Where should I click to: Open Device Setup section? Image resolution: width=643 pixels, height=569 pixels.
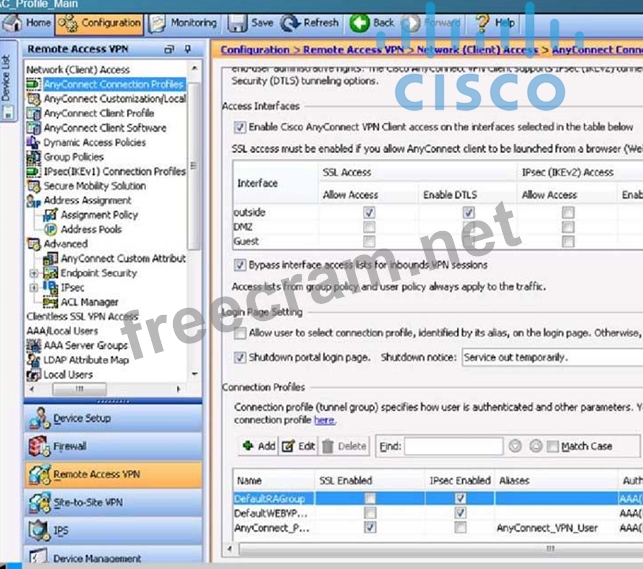coord(82,418)
